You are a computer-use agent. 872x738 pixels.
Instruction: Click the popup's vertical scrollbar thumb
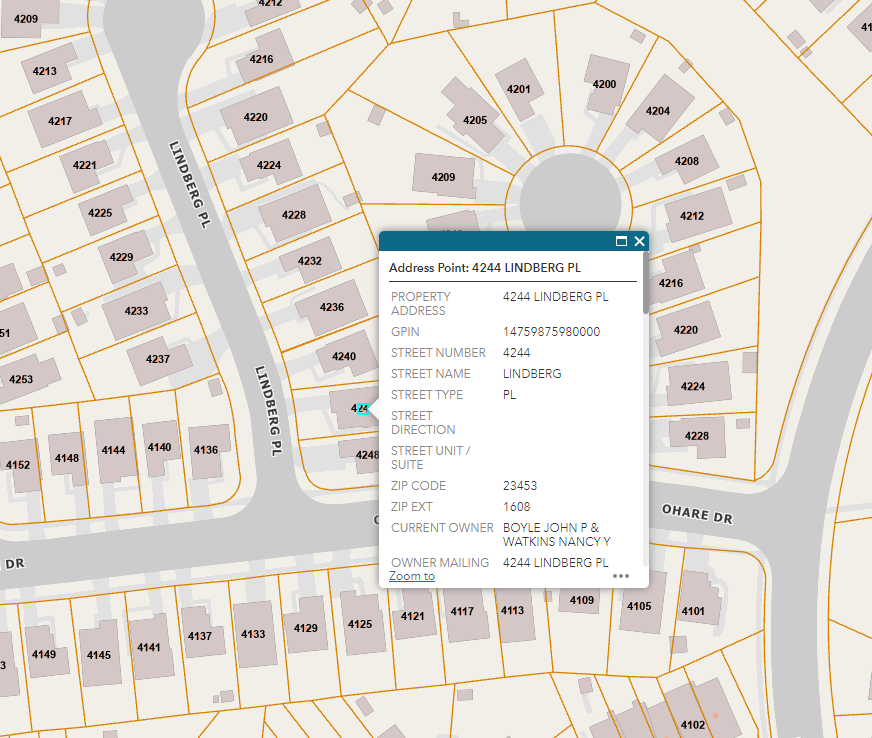645,283
